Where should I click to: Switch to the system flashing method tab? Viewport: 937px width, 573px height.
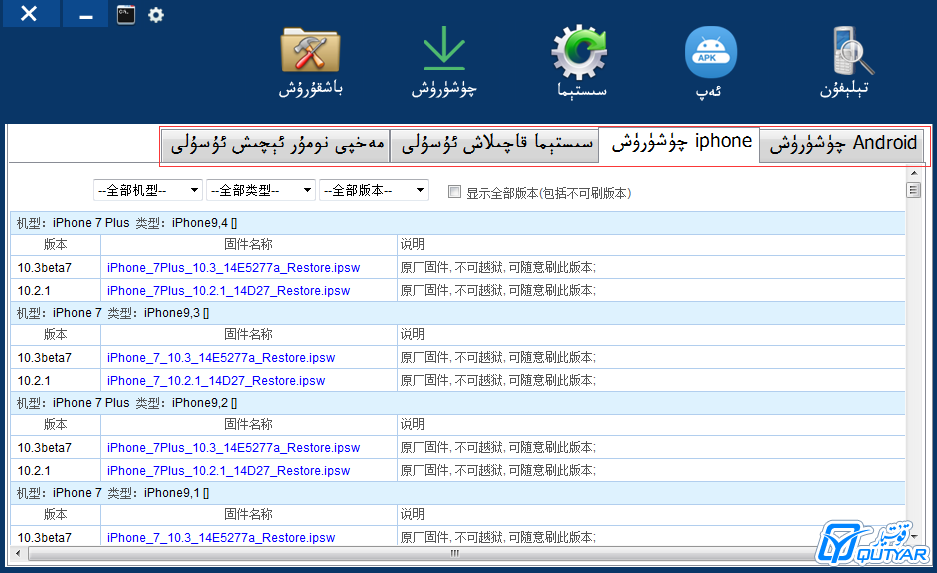[x=495, y=145]
